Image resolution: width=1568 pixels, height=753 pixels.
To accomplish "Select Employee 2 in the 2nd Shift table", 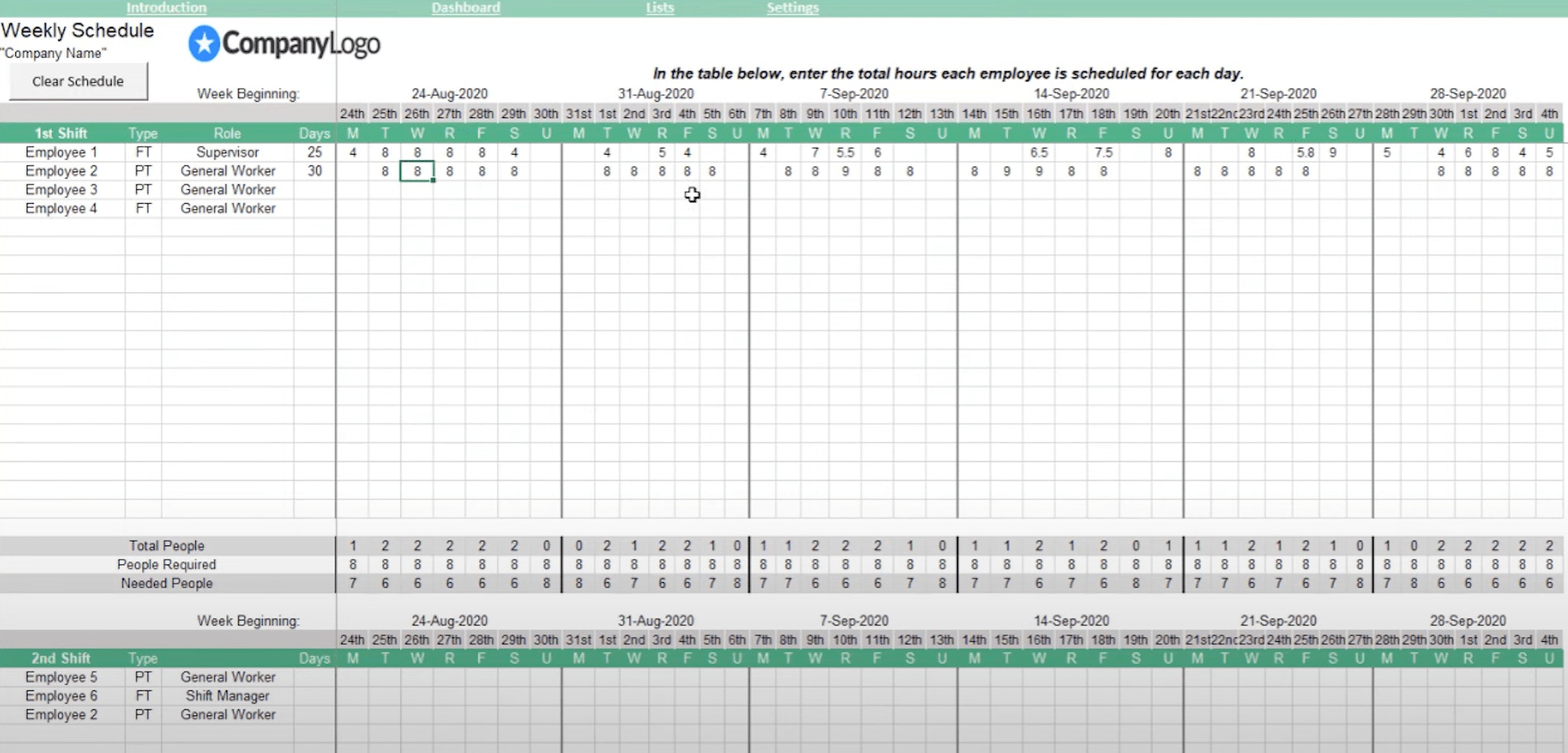I will pyautogui.click(x=61, y=714).
